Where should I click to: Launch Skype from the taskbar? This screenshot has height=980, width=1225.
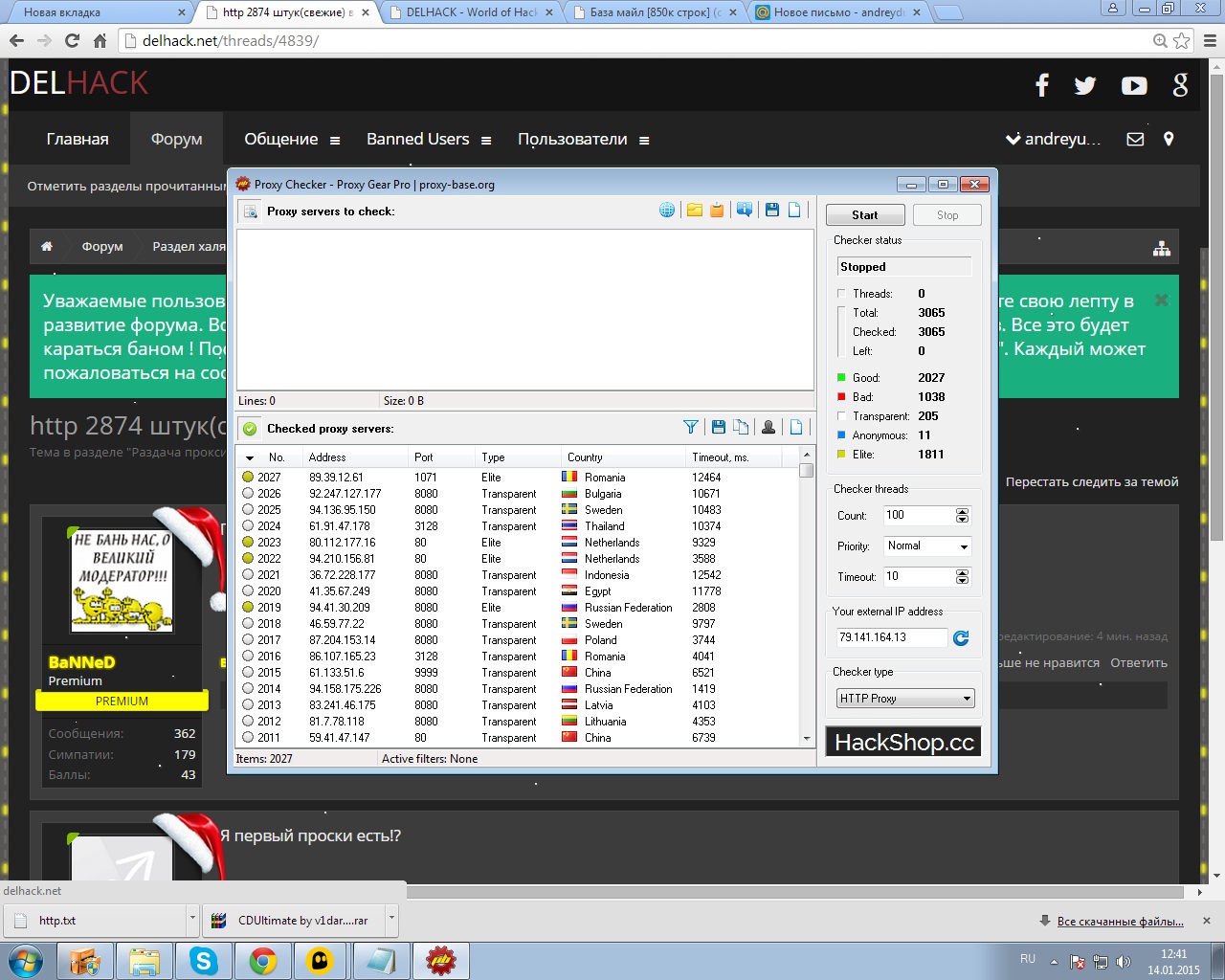pyautogui.click(x=204, y=960)
